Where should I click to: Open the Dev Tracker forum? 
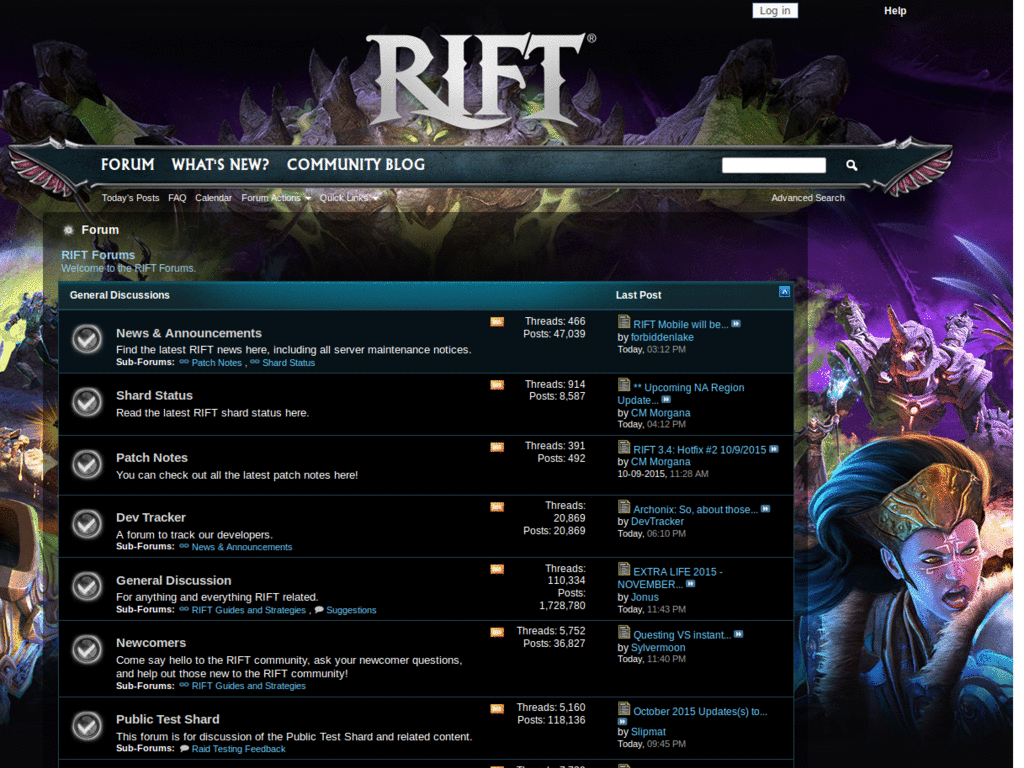click(151, 517)
